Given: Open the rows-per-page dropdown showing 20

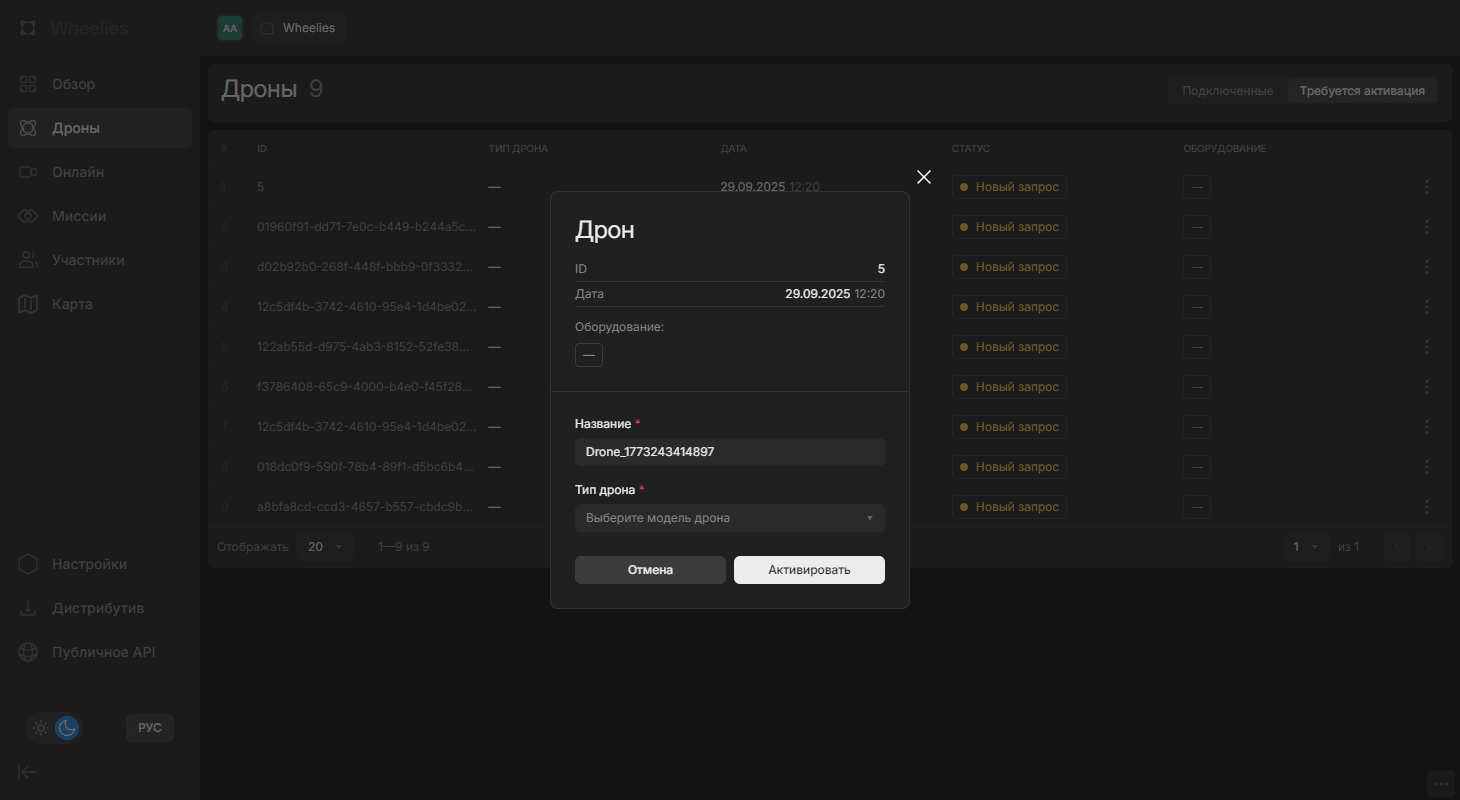Looking at the screenshot, I should tap(325, 547).
